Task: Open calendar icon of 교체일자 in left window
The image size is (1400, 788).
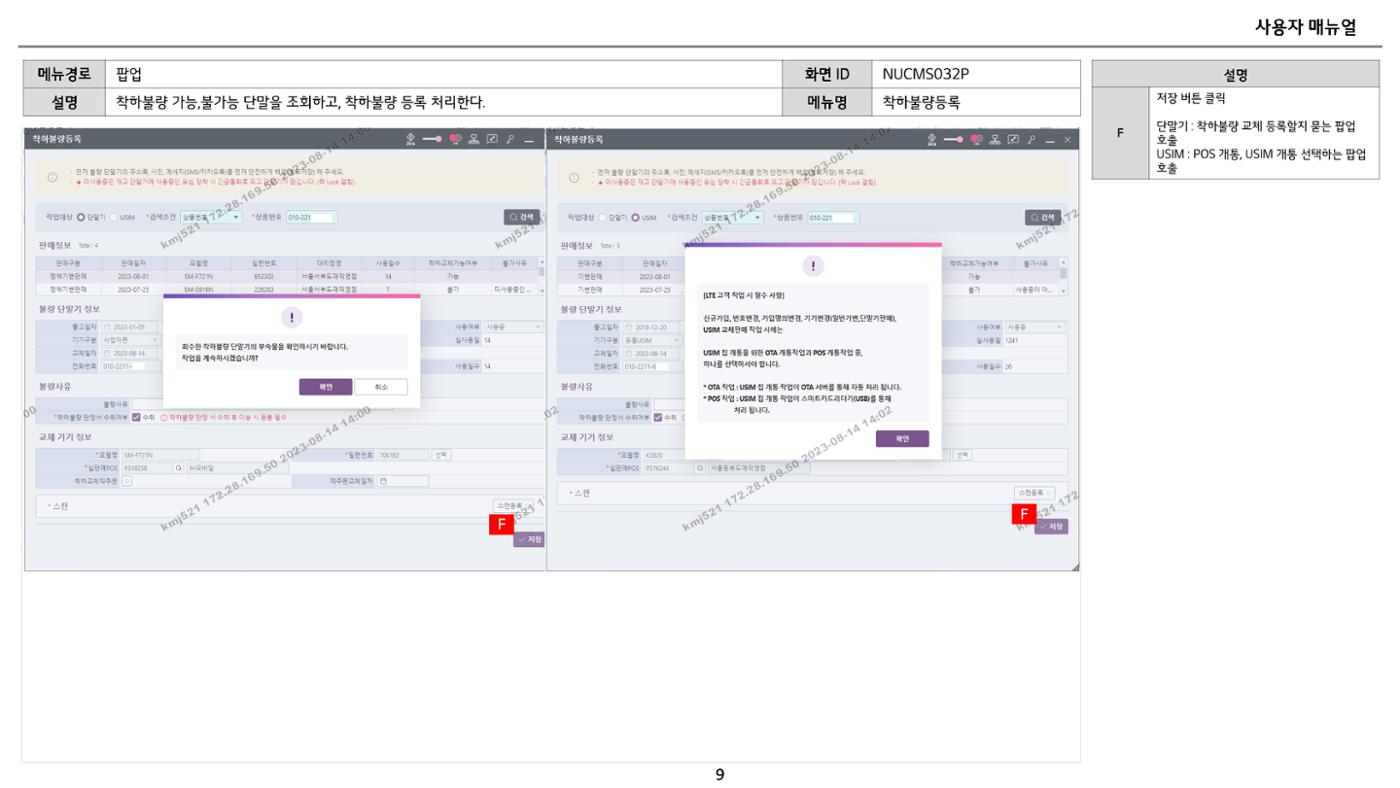Action: coord(107,352)
